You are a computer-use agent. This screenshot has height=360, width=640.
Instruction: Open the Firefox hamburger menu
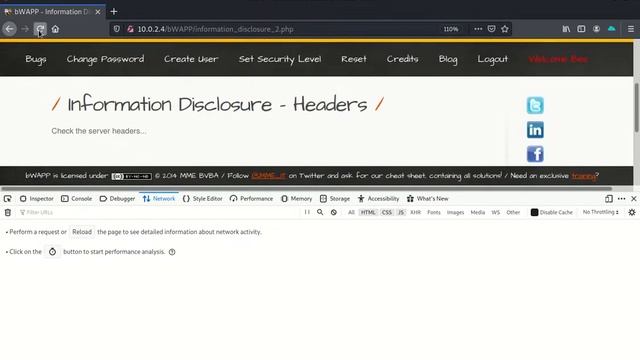click(x=631, y=29)
